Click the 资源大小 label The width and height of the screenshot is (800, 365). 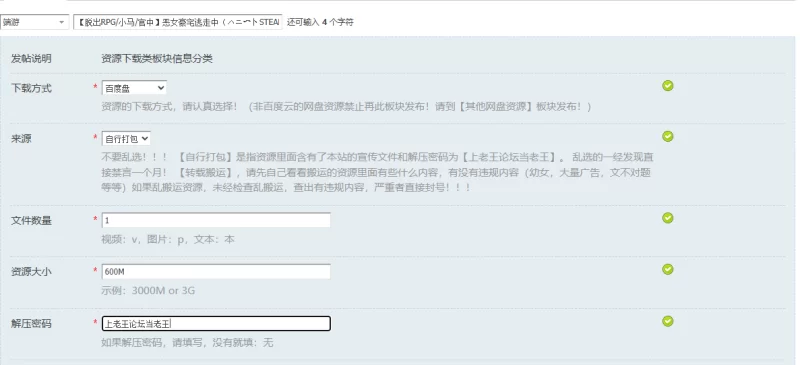[x=31, y=272]
